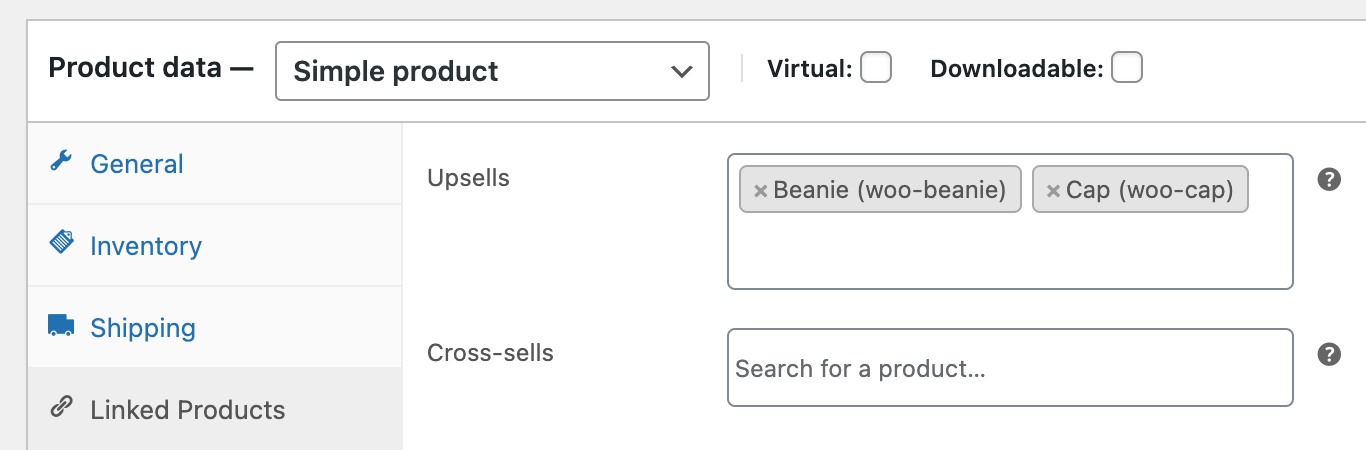Remove Cap from upsells via its x

[x=1053, y=191]
